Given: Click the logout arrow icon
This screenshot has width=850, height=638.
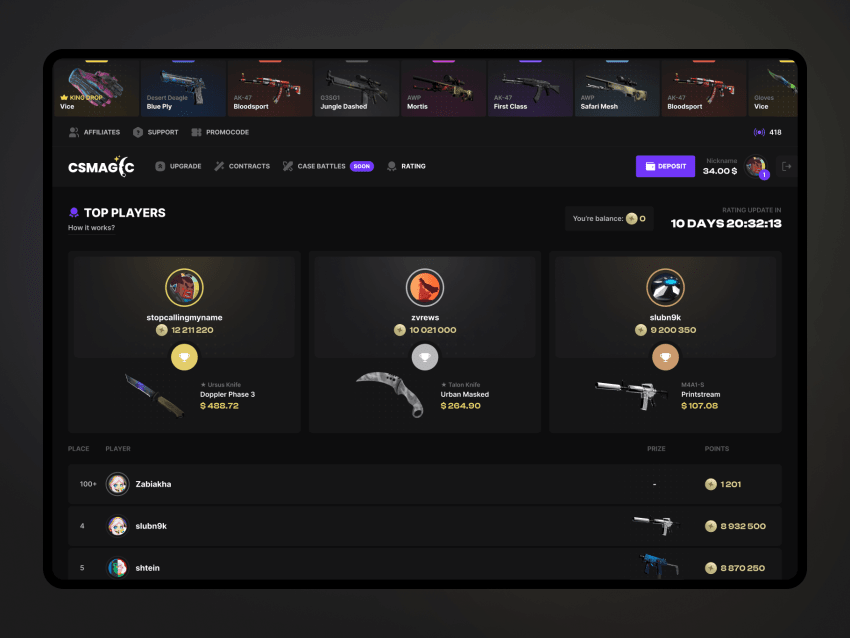Looking at the screenshot, I should tap(787, 166).
